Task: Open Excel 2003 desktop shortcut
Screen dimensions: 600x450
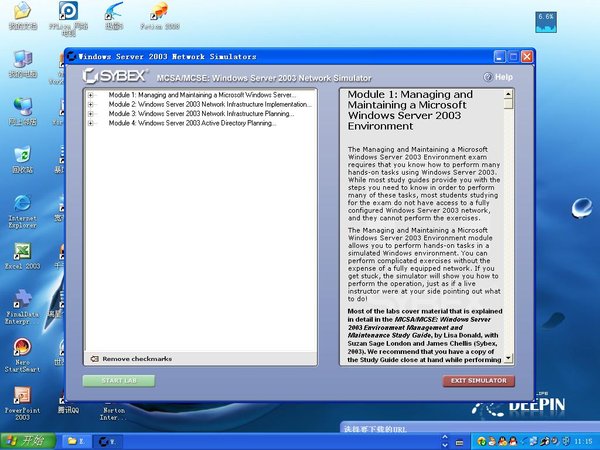Action: pos(23,256)
